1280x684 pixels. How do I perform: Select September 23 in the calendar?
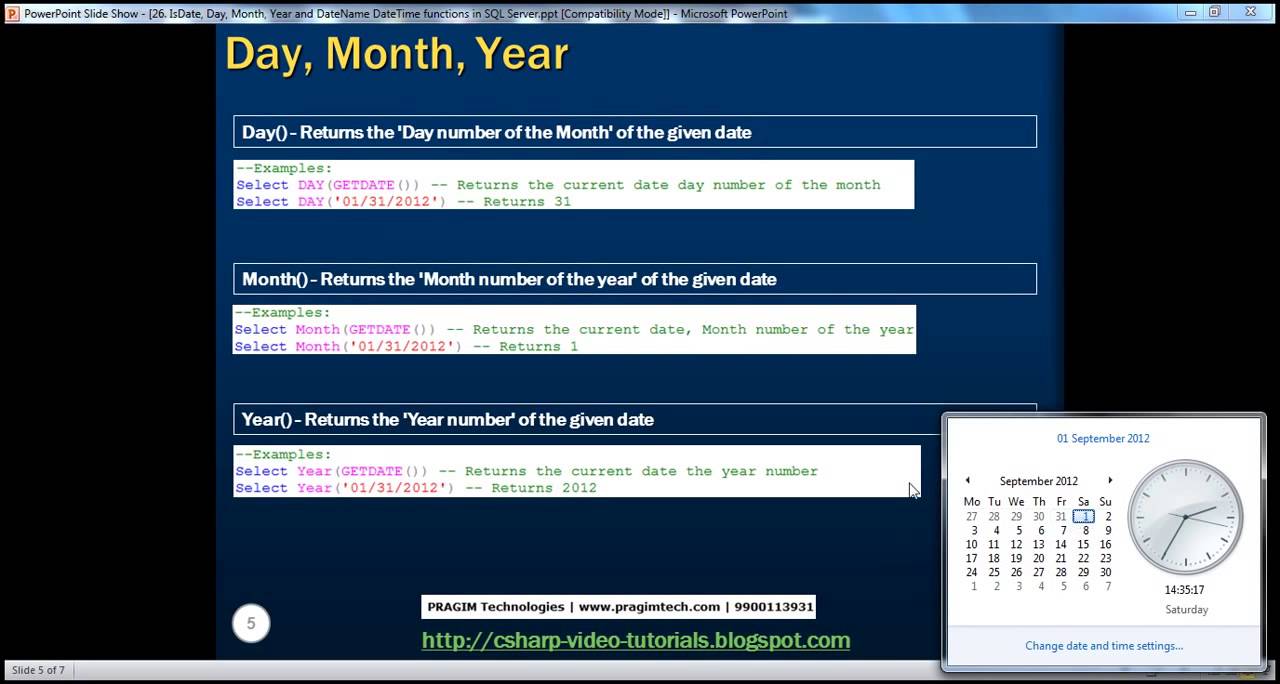pyautogui.click(x=1105, y=559)
